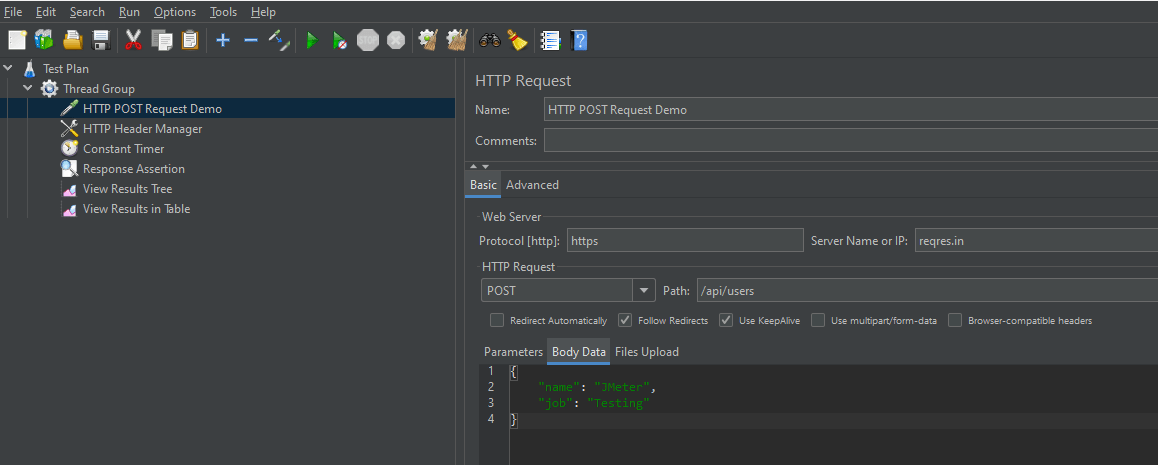Open the Options menu
Screen dimensions: 1158x465
point(175,12)
